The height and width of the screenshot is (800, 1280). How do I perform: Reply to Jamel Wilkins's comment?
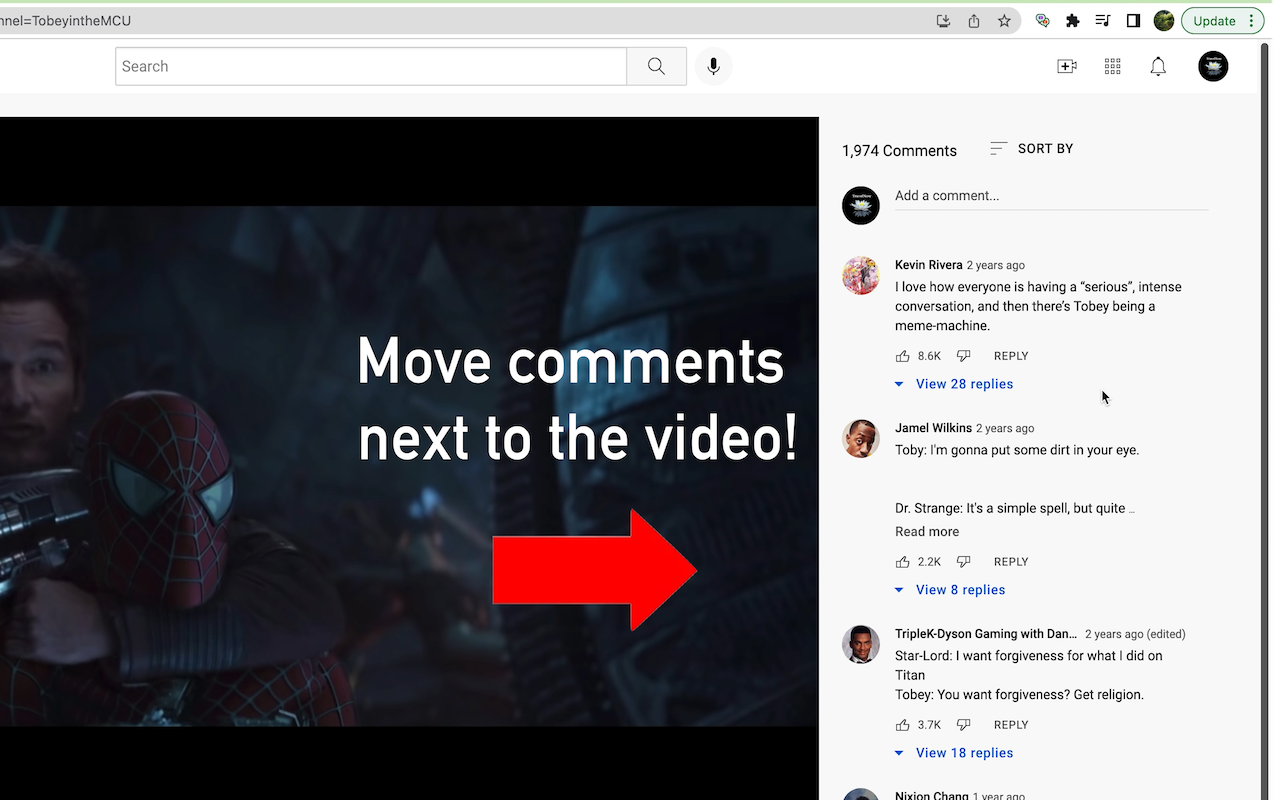click(x=1011, y=562)
